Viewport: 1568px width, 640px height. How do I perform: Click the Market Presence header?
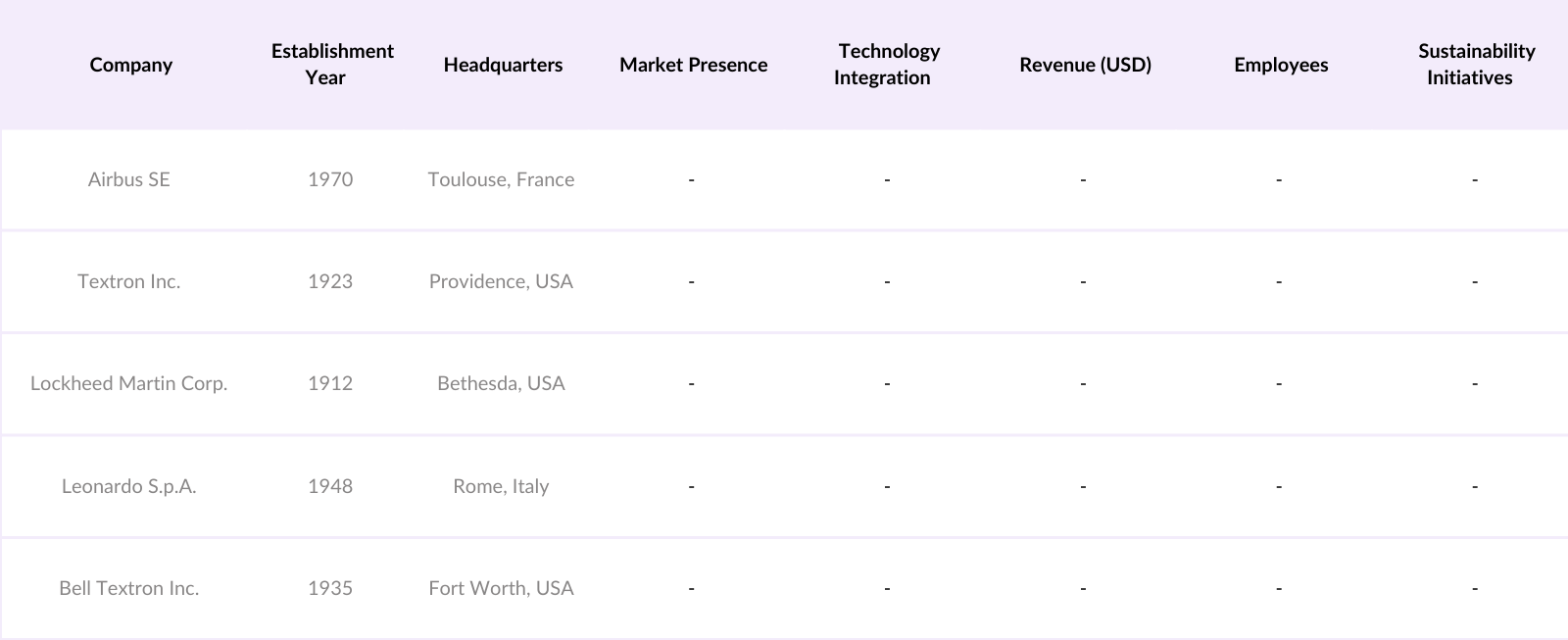point(693,65)
